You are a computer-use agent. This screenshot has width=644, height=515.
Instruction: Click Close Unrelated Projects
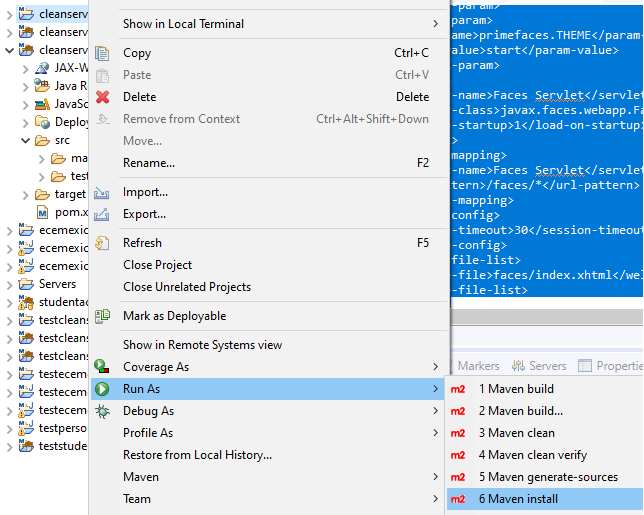[x=187, y=287]
